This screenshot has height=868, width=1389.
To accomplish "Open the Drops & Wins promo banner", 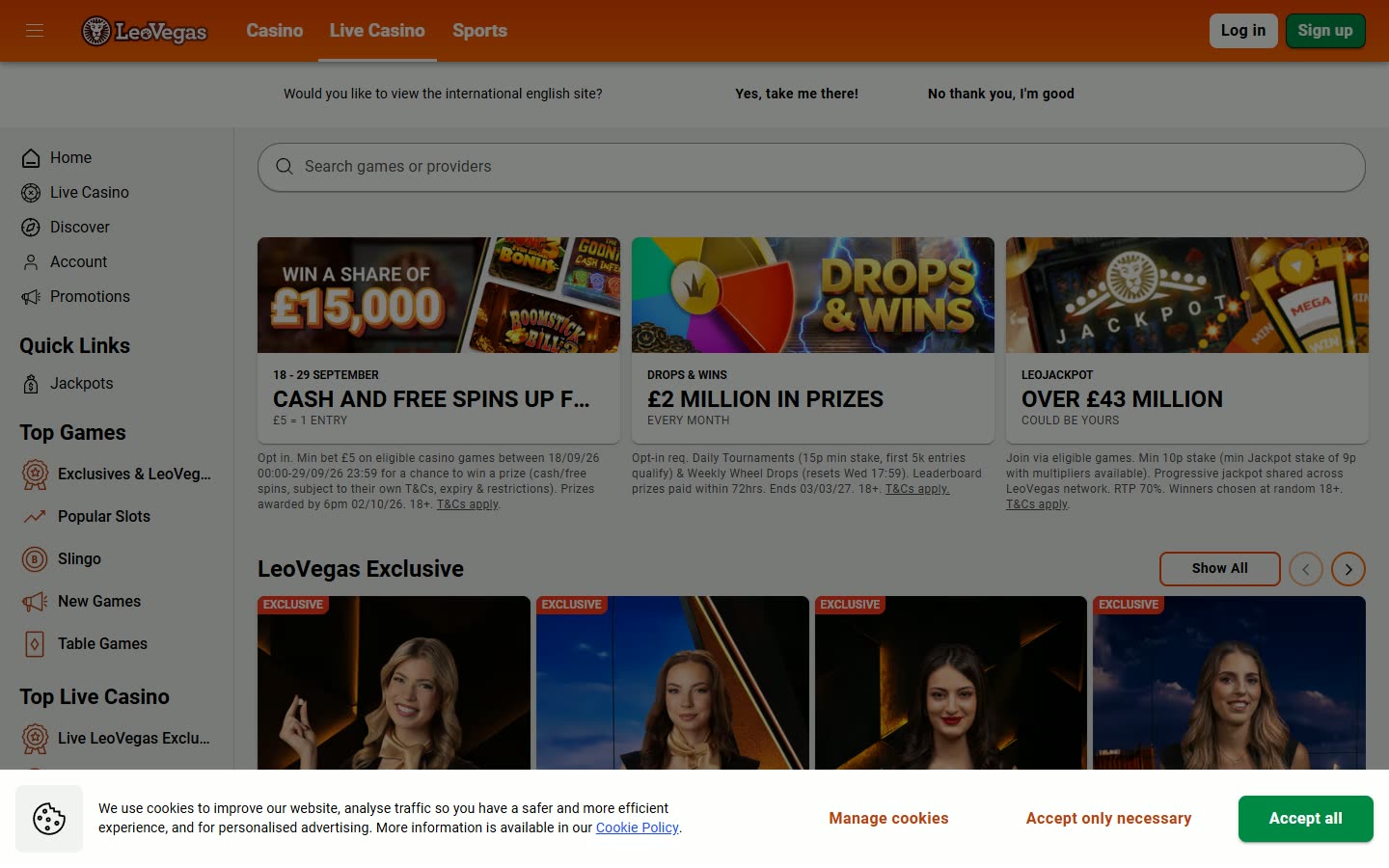I will (x=813, y=295).
